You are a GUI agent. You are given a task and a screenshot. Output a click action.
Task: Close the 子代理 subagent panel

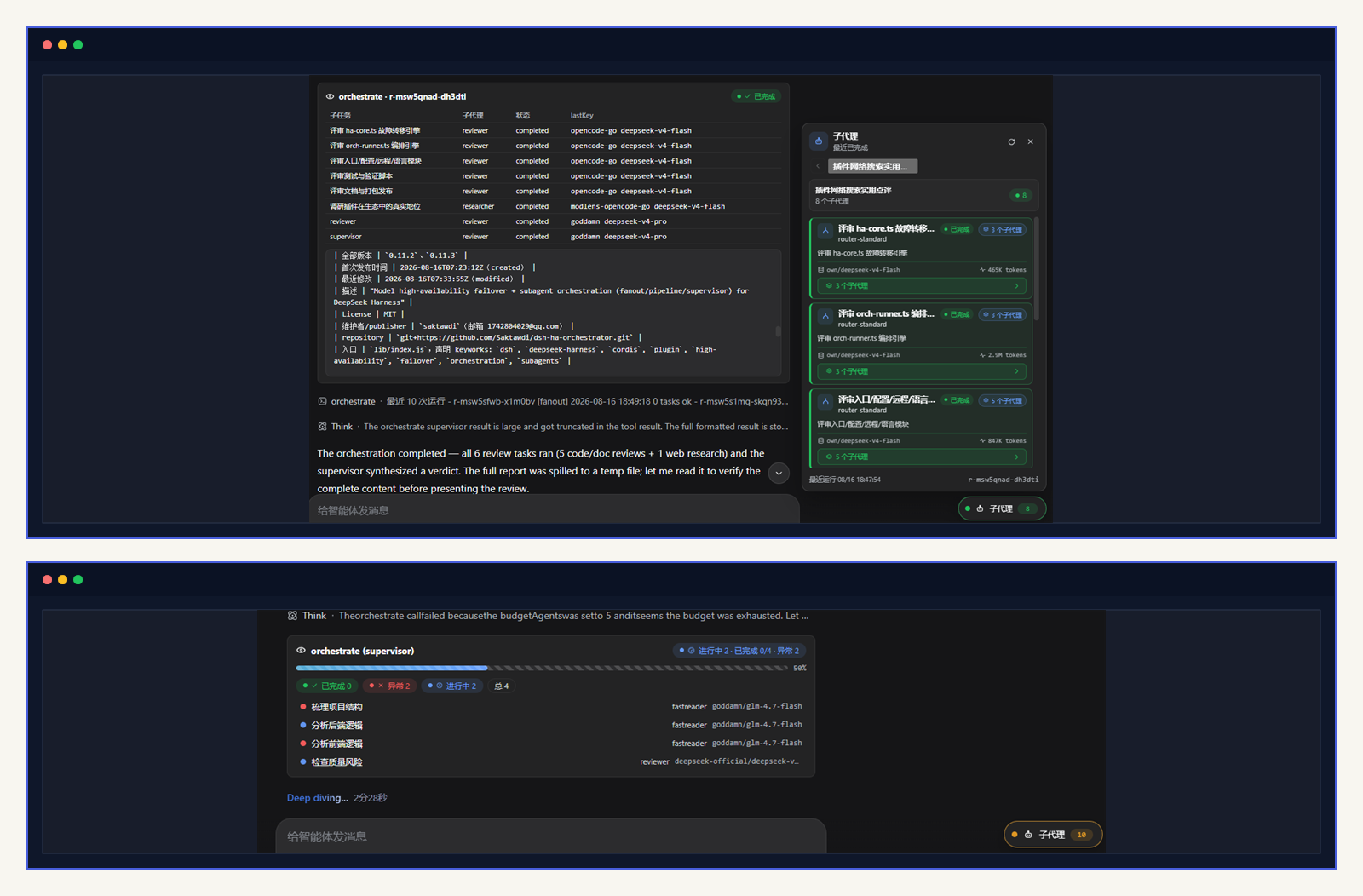pos(1030,141)
